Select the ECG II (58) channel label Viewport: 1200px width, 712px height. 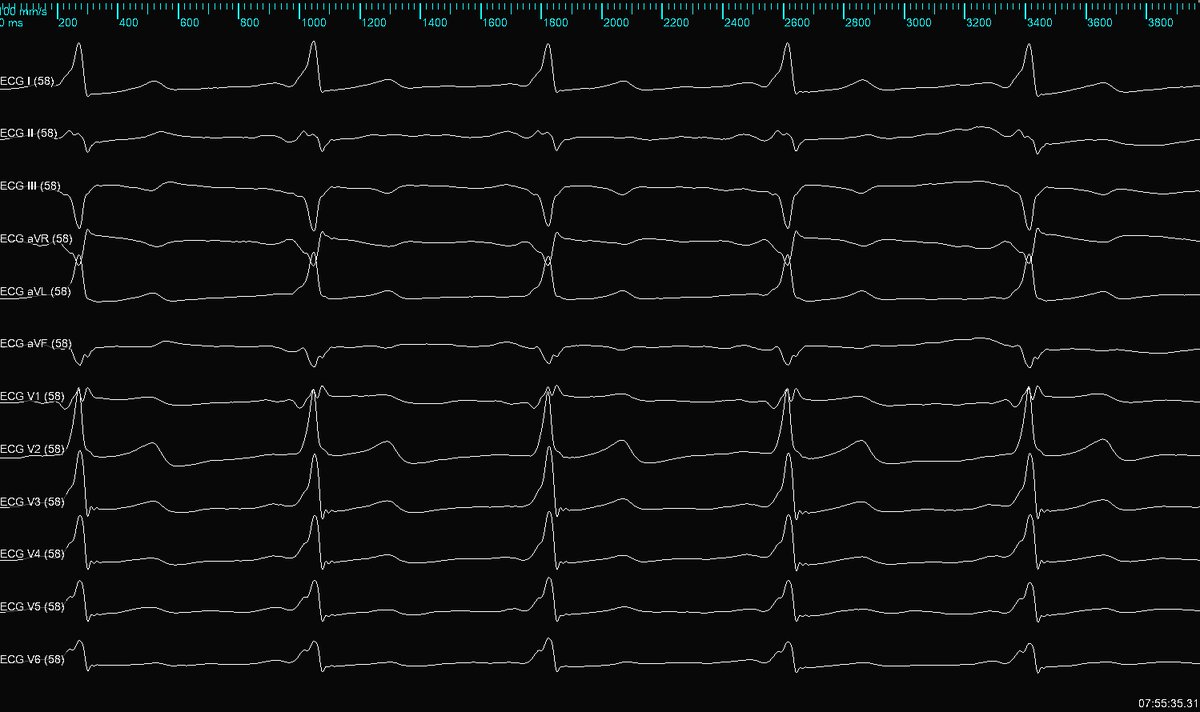click(x=30, y=134)
